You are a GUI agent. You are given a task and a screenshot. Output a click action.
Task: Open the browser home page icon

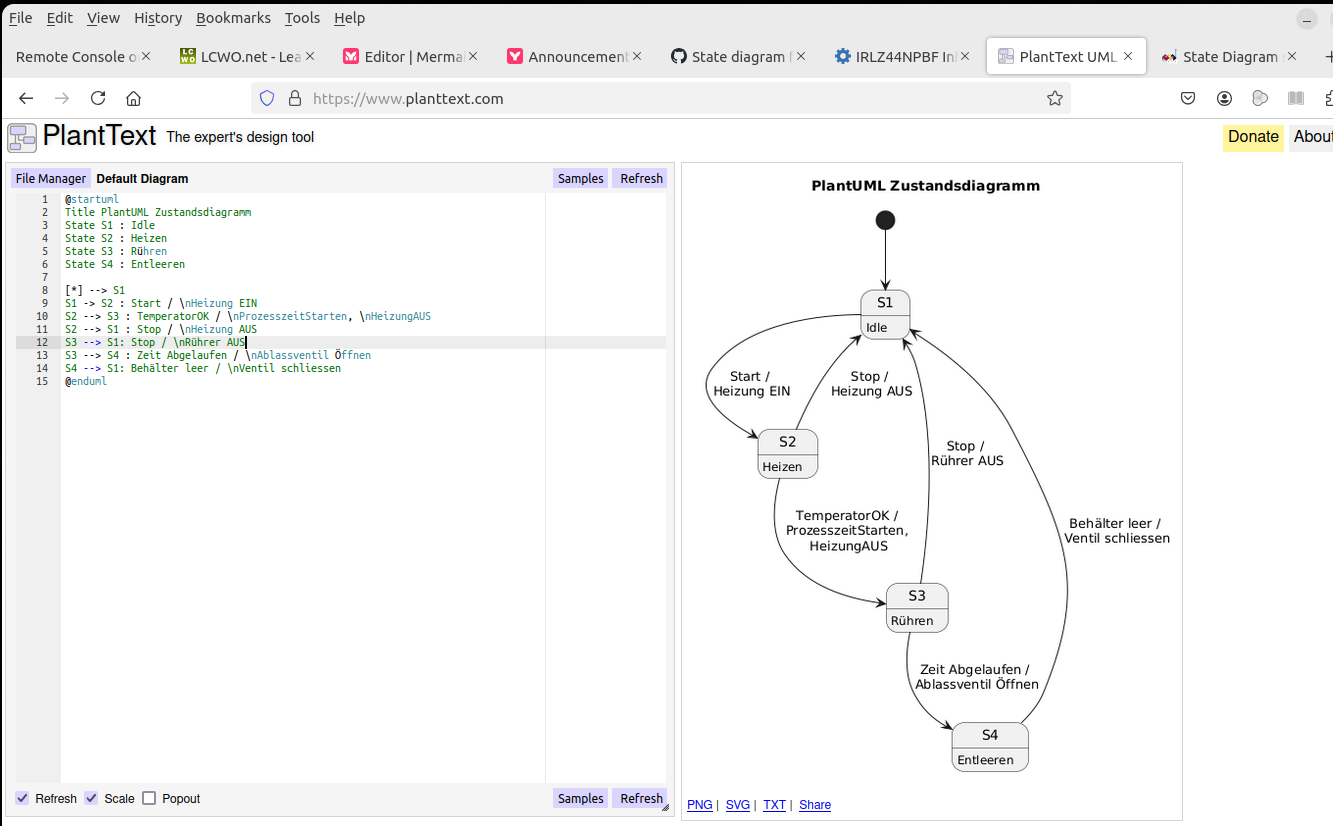(133, 98)
